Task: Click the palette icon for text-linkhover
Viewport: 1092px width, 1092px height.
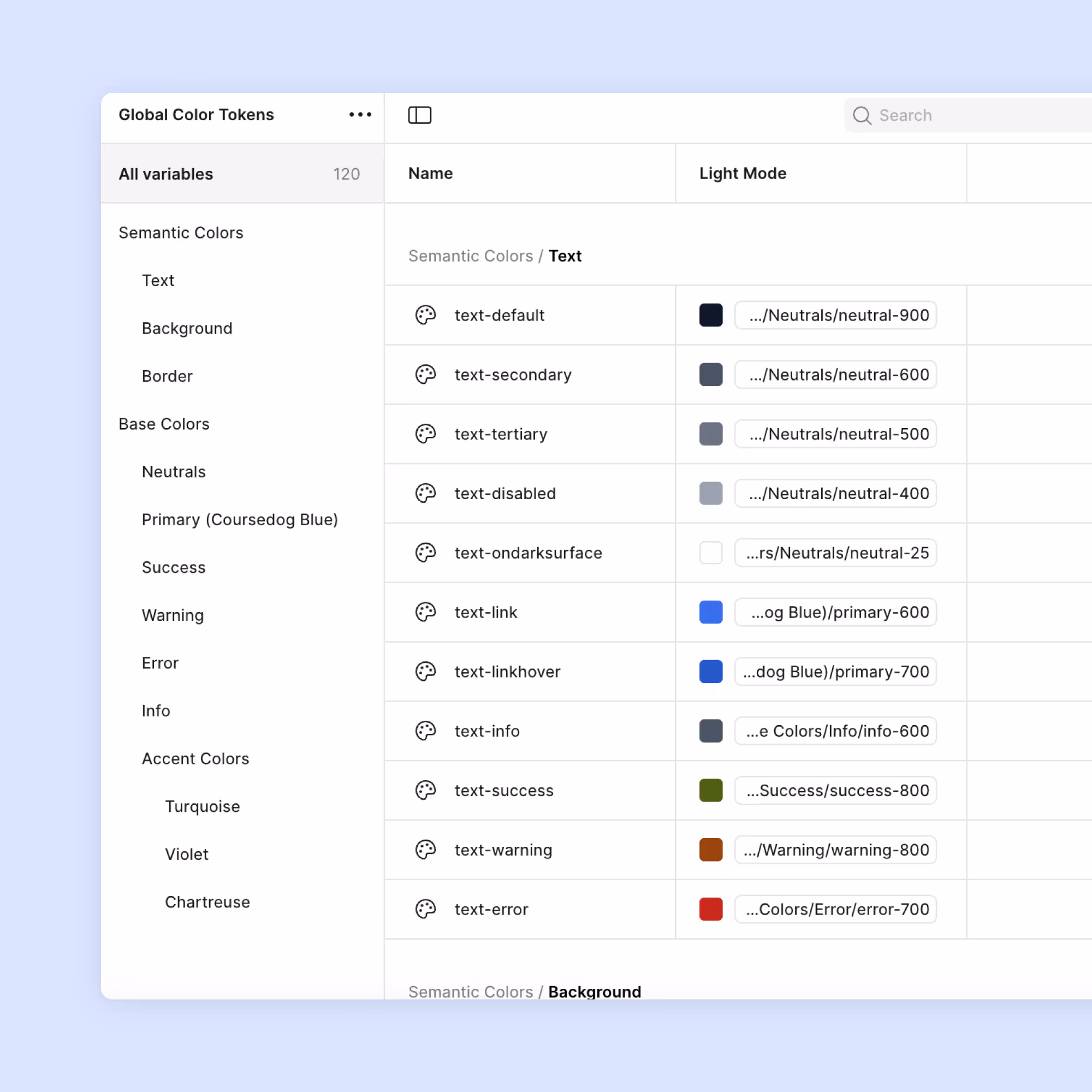Action: tap(426, 672)
